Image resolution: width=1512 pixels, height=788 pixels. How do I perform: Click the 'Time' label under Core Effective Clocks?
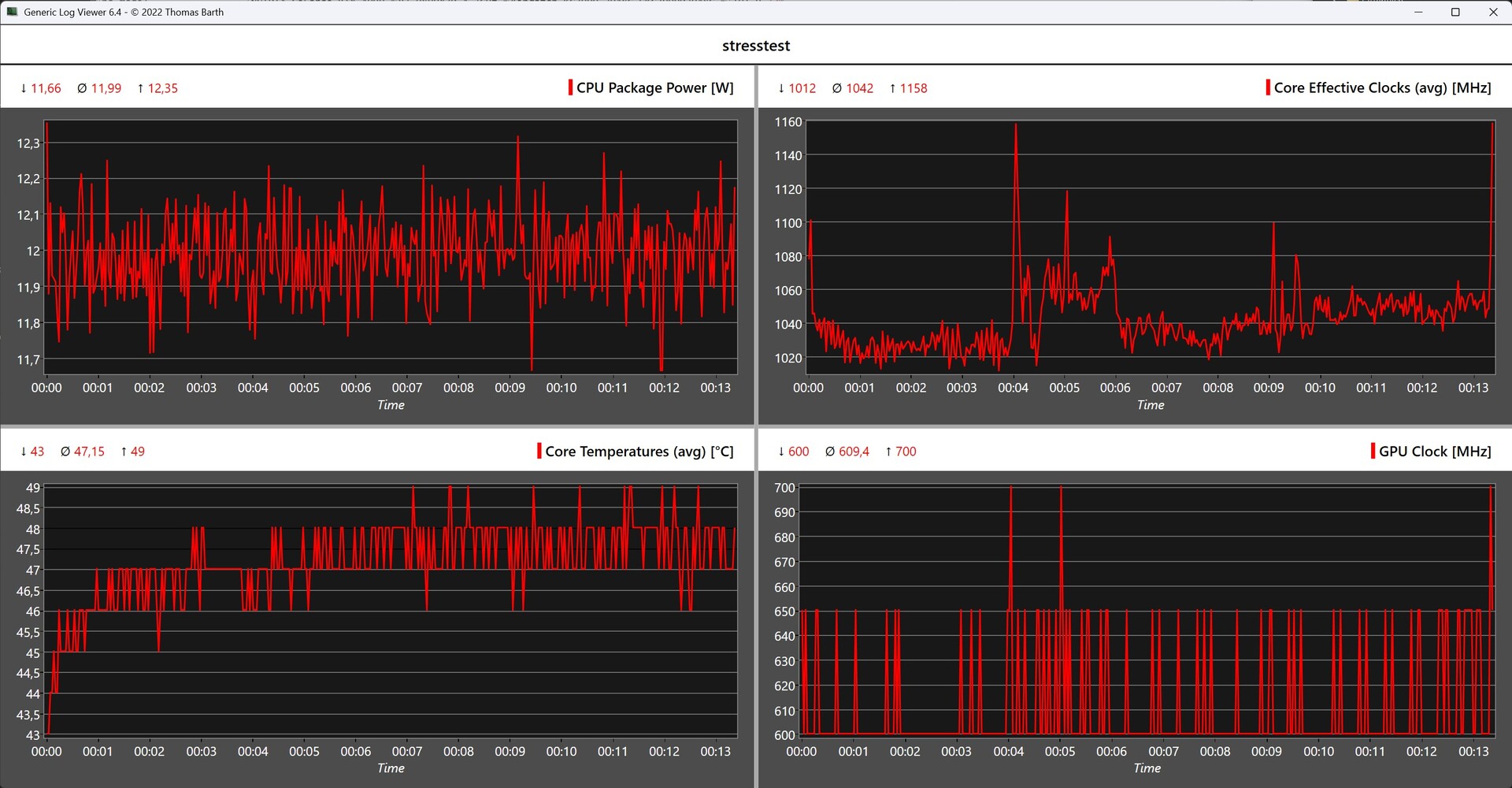click(x=1151, y=405)
